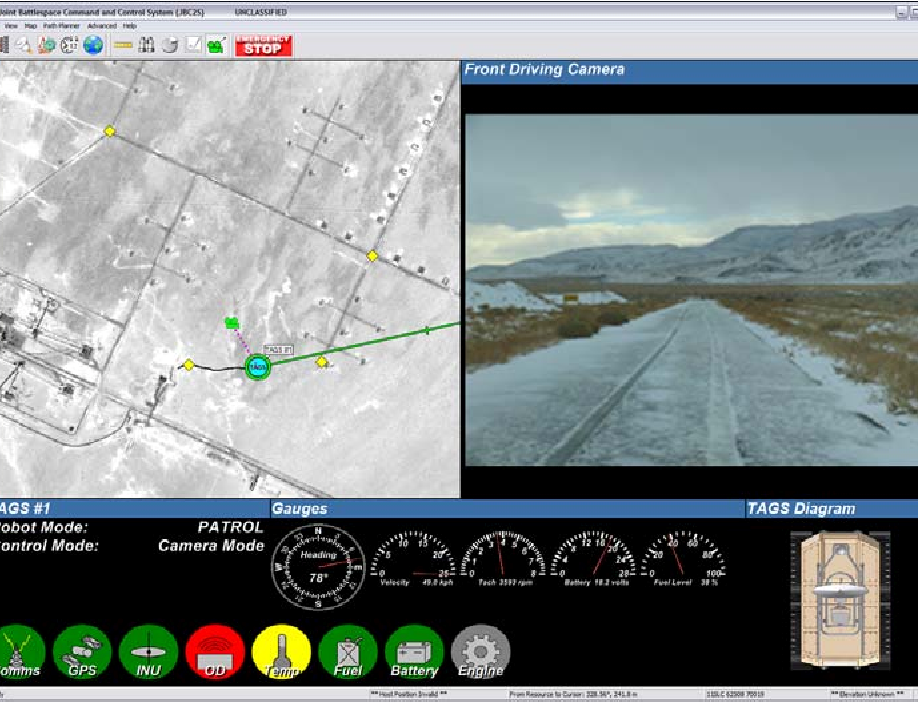
Task: Inspect the red OD warning indicator
Action: (216, 652)
